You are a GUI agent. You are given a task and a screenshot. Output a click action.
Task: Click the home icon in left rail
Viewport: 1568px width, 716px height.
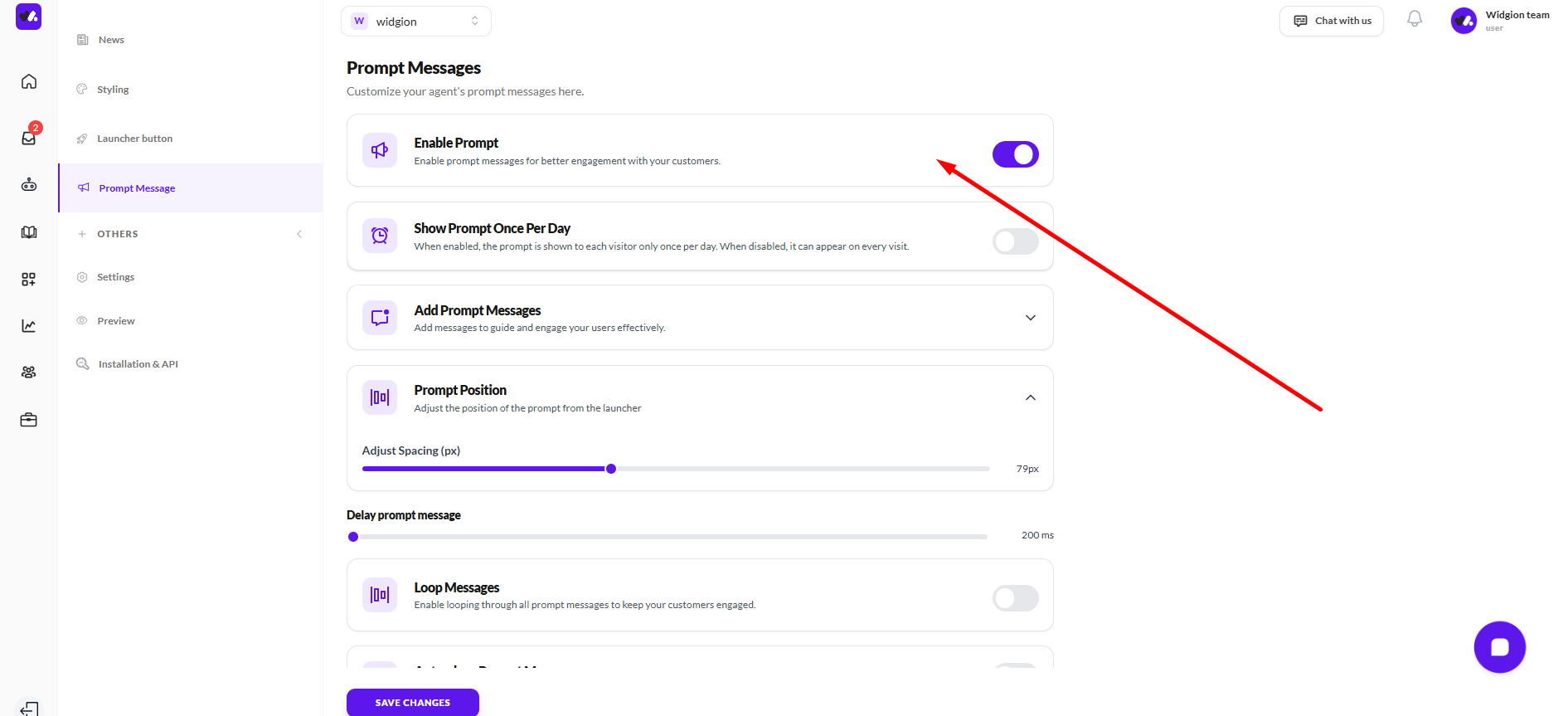point(29,81)
